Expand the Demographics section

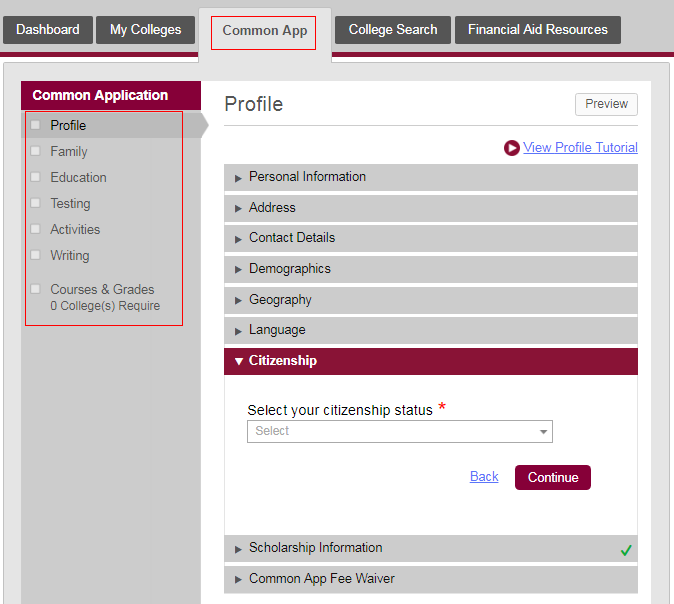coord(431,269)
